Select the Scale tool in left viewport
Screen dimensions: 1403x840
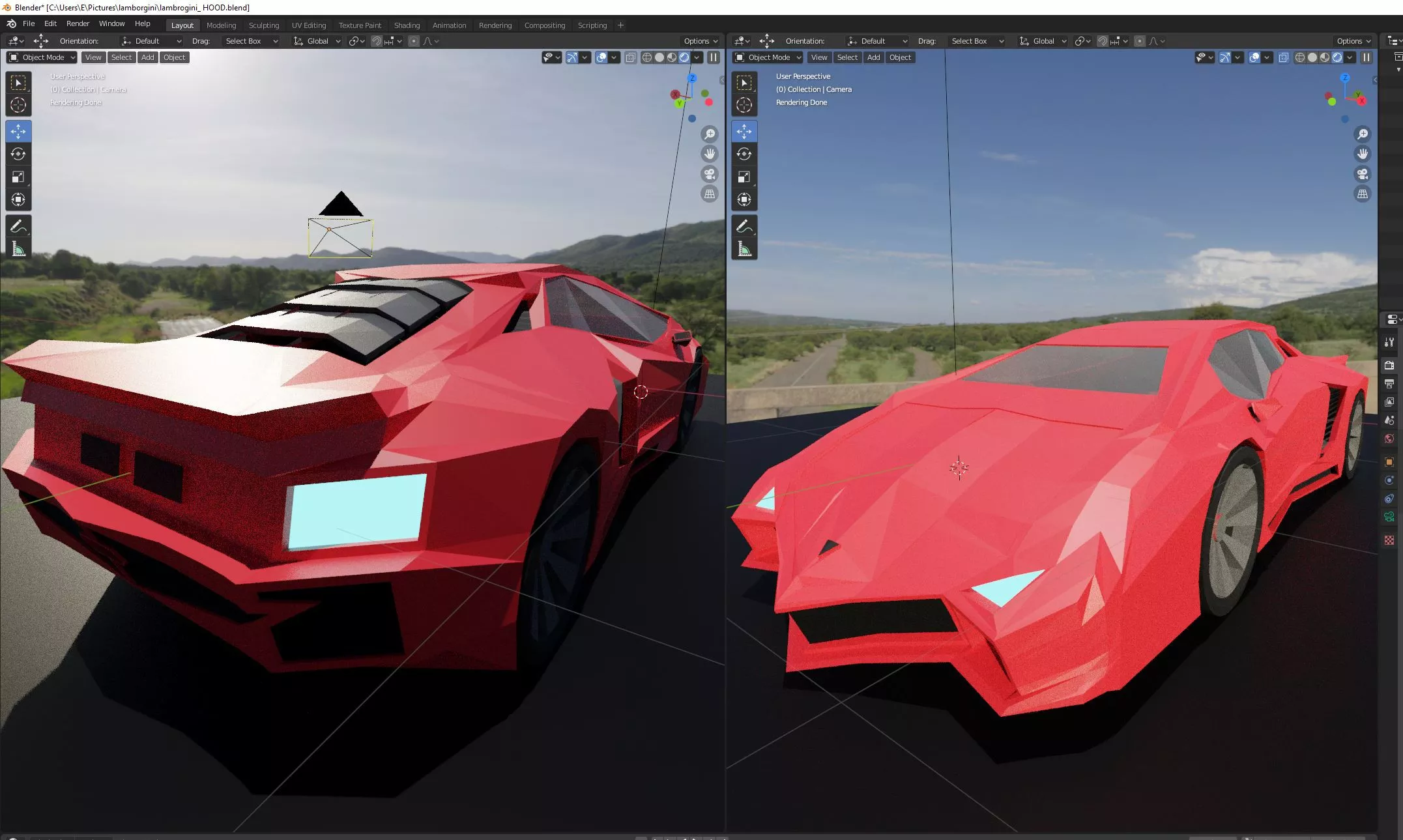click(x=18, y=177)
